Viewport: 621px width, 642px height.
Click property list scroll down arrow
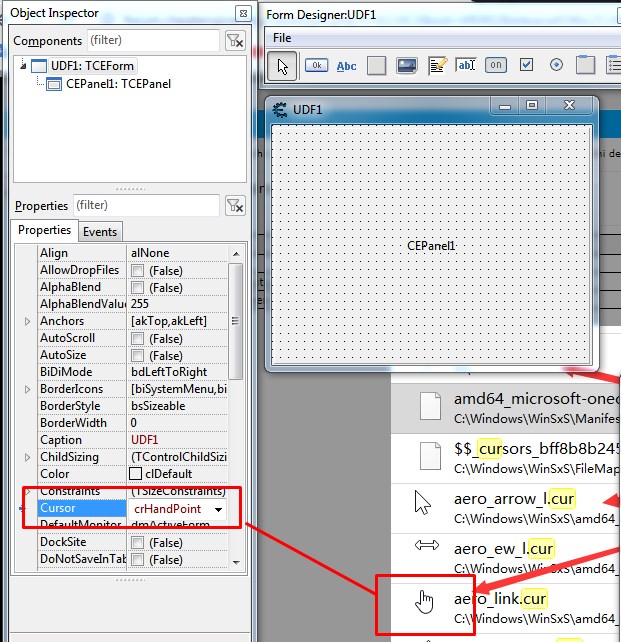pos(236,562)
